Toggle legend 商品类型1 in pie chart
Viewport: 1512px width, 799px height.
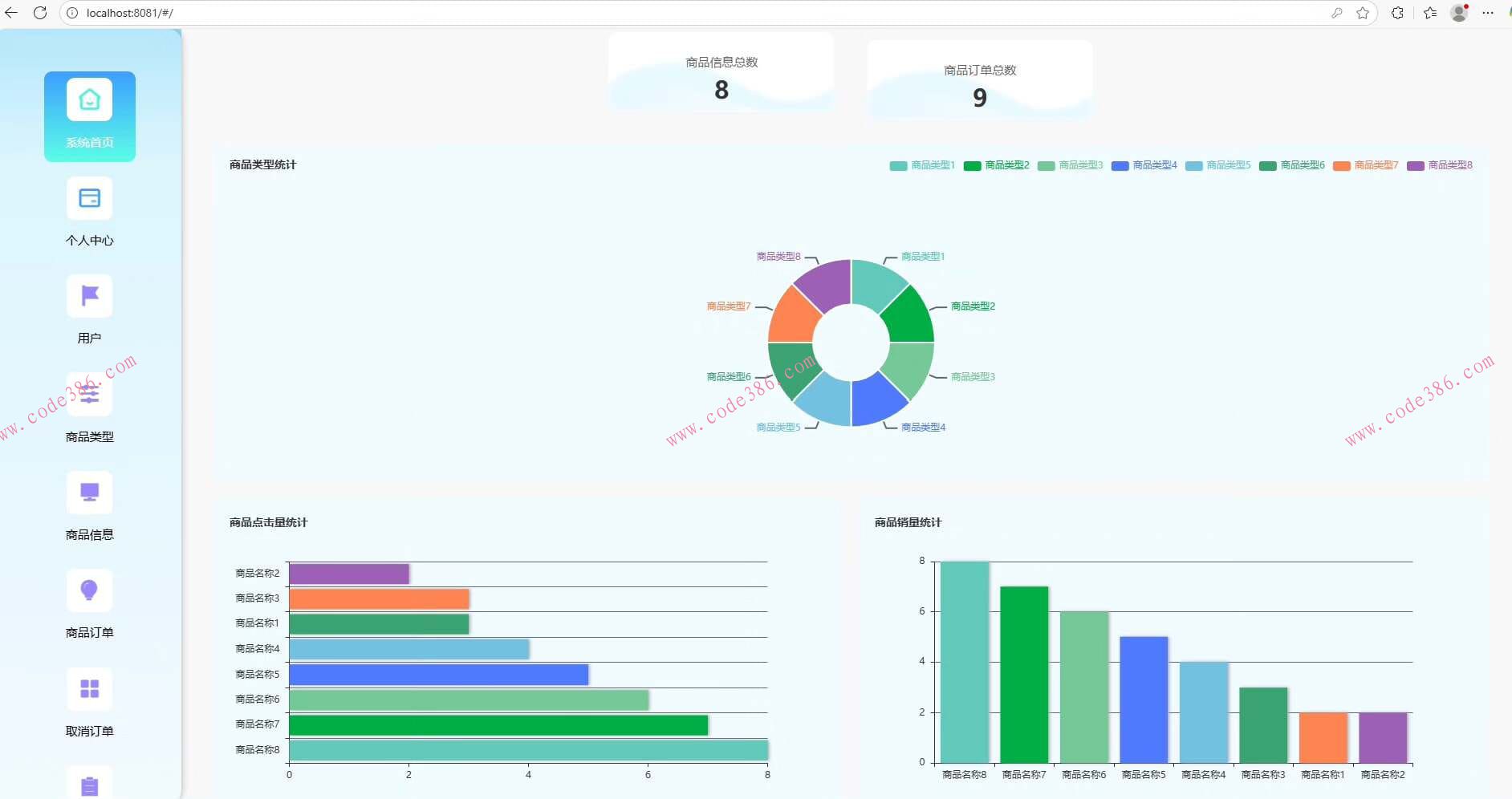click(x=922, y=165)
